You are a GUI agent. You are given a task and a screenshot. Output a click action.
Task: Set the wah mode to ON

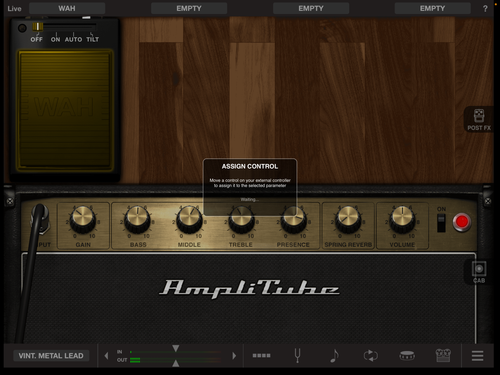click(55, 39)
